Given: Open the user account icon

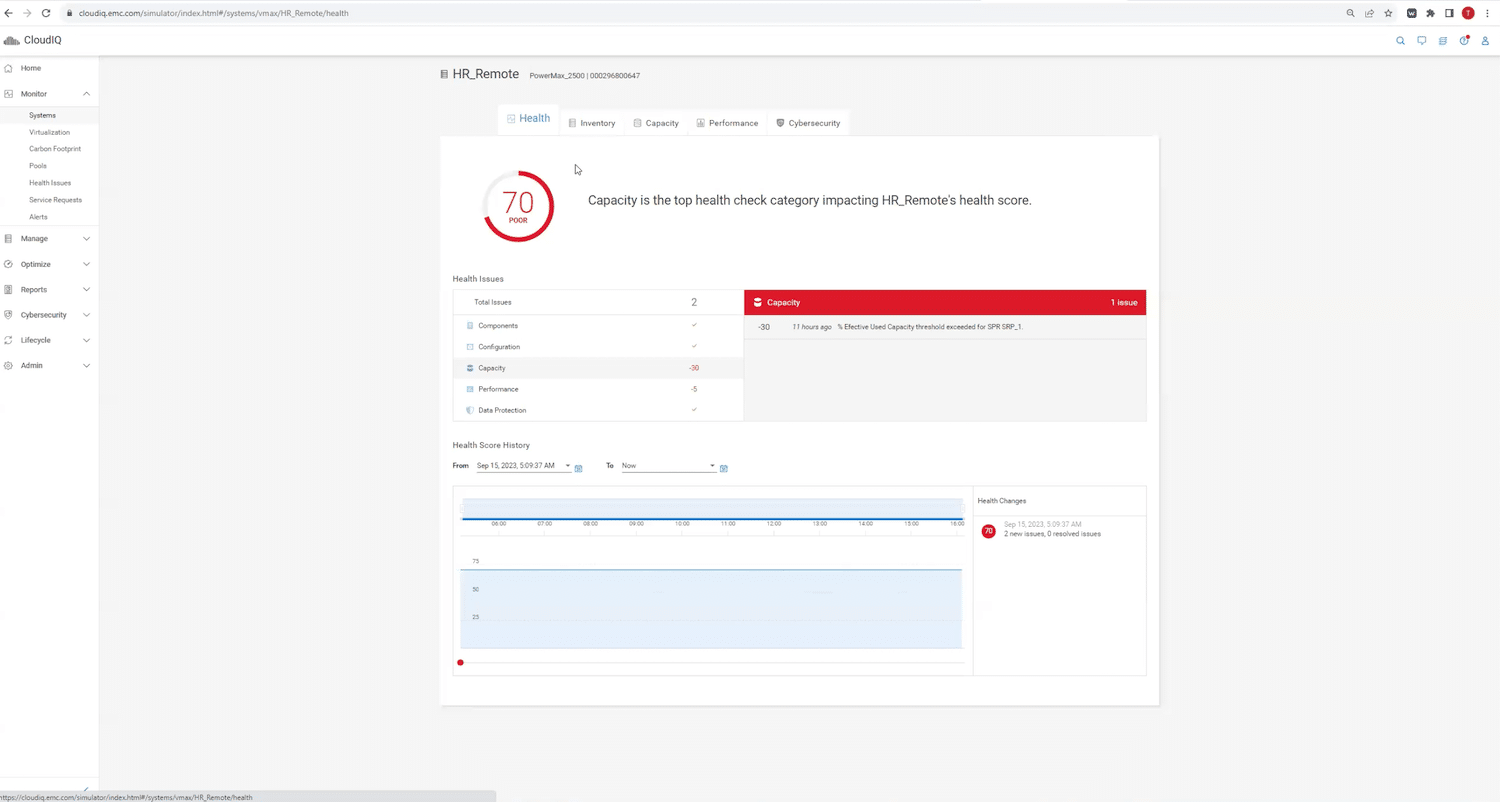Looking at the screenshot, I should 1486,41.
